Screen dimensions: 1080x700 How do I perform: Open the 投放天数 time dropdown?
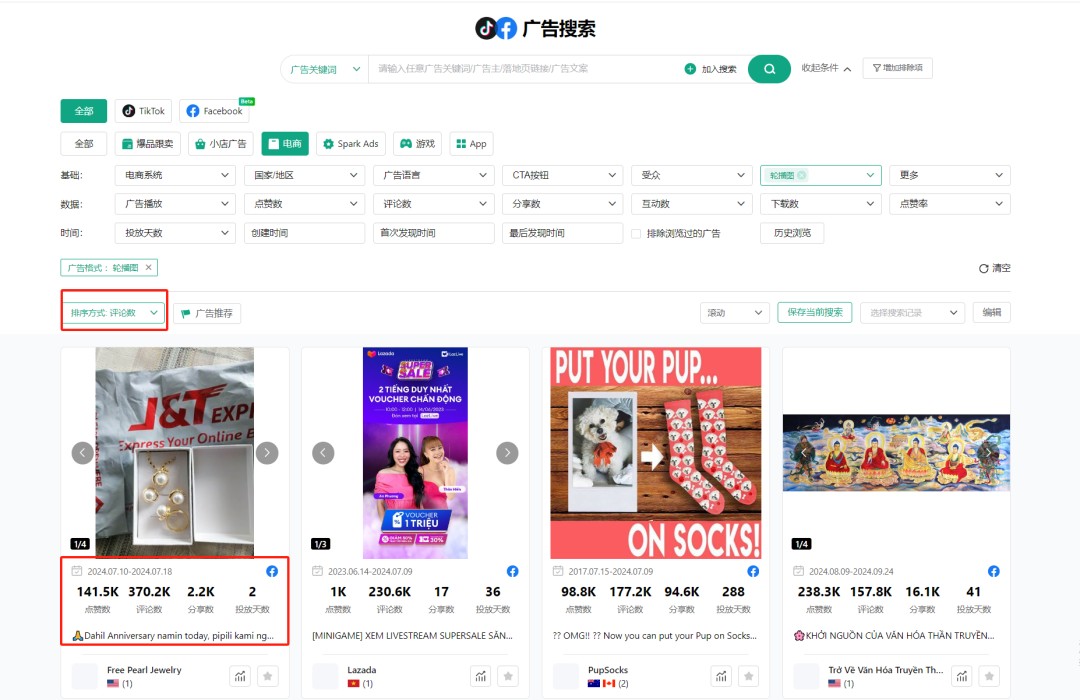click(x=175, y=233)
